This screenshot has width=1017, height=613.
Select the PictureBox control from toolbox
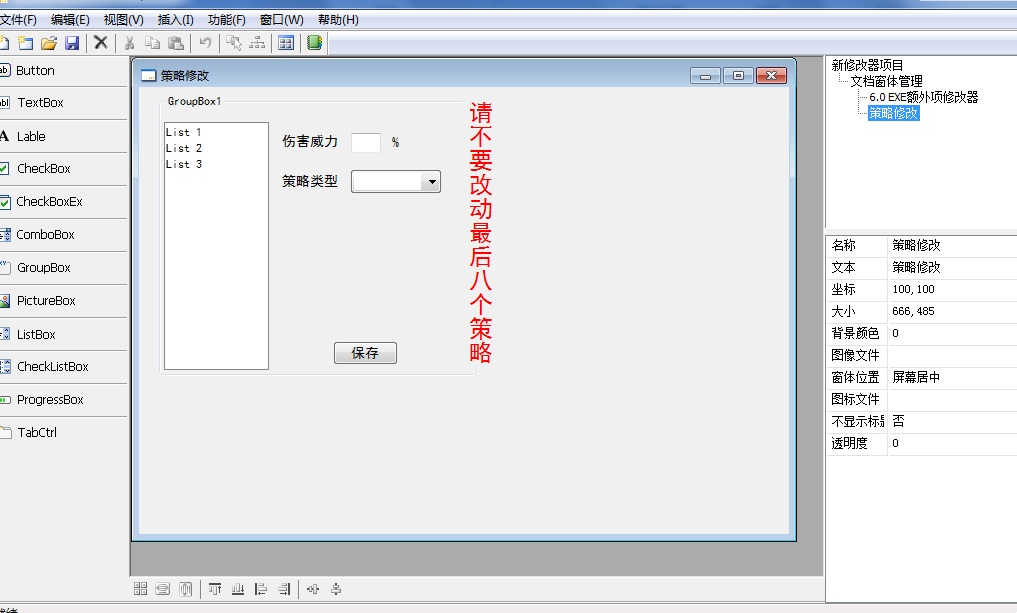[x=64, y=301]
